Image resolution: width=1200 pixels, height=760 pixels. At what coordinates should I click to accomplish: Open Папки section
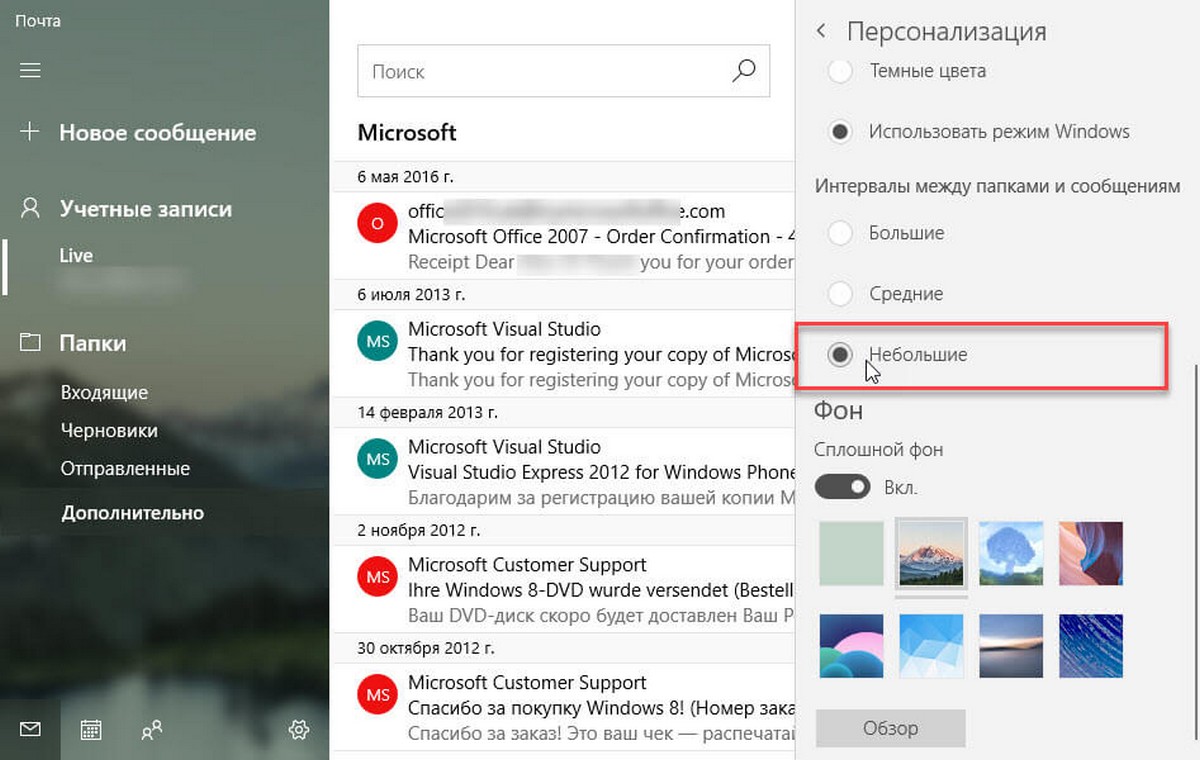tap(93, 343)
